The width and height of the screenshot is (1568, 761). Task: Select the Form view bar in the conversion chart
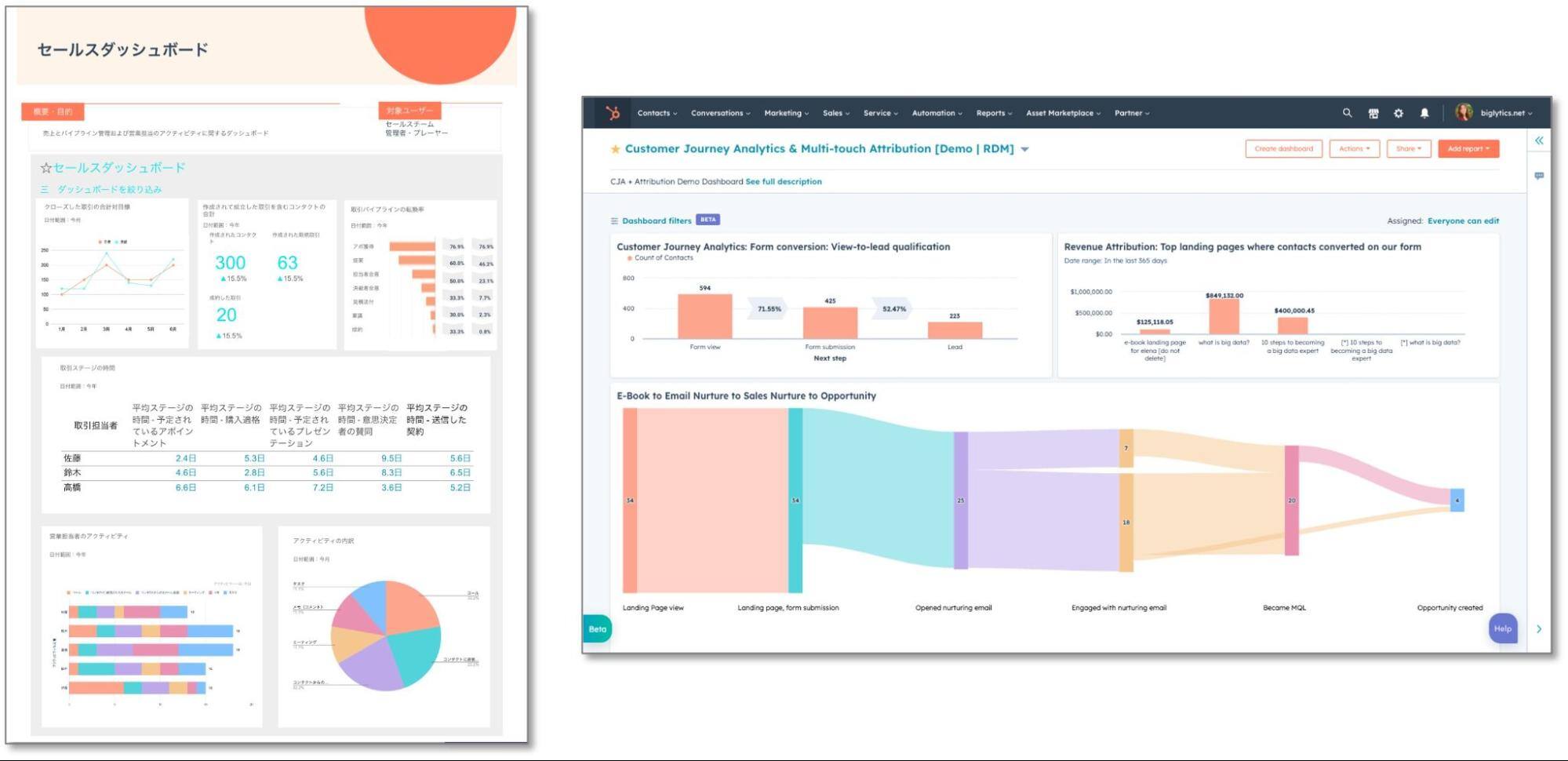pyautogui.click(x=704, y=315)
